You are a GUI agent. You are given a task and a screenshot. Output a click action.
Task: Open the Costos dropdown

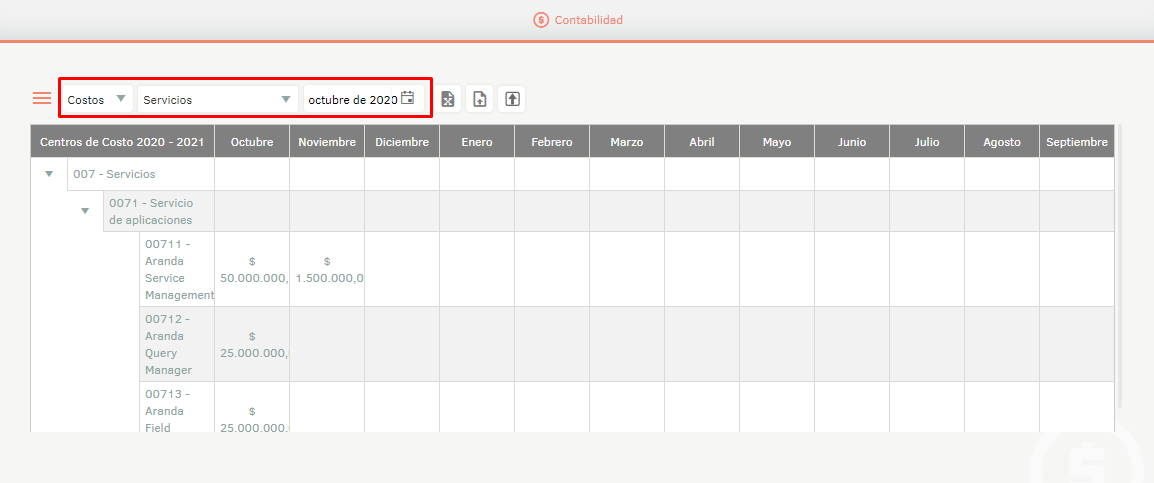point(97,99)
